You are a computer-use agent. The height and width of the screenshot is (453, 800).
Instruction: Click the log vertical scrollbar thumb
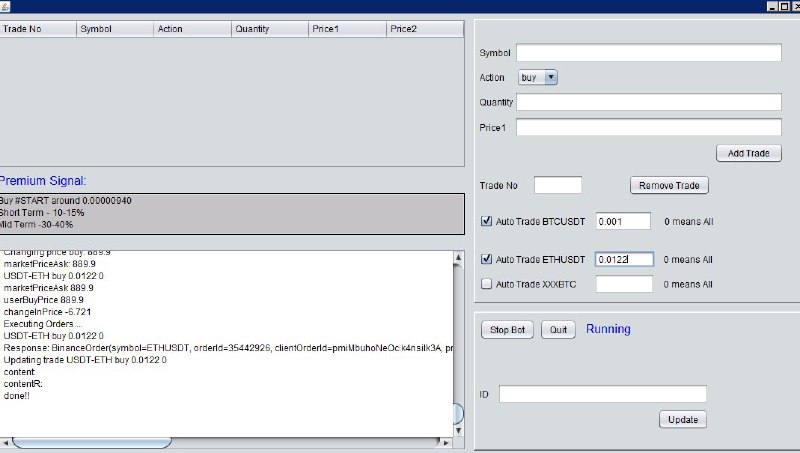click(x=458, y=413)
